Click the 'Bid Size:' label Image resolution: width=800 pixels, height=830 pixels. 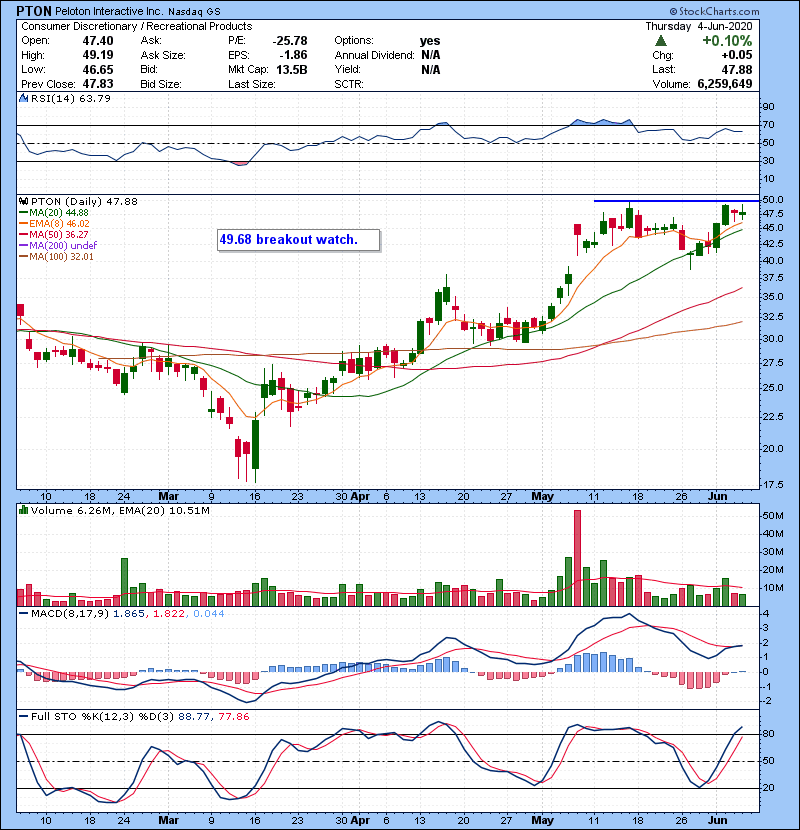pyautogui.click(x=161, y=84)
